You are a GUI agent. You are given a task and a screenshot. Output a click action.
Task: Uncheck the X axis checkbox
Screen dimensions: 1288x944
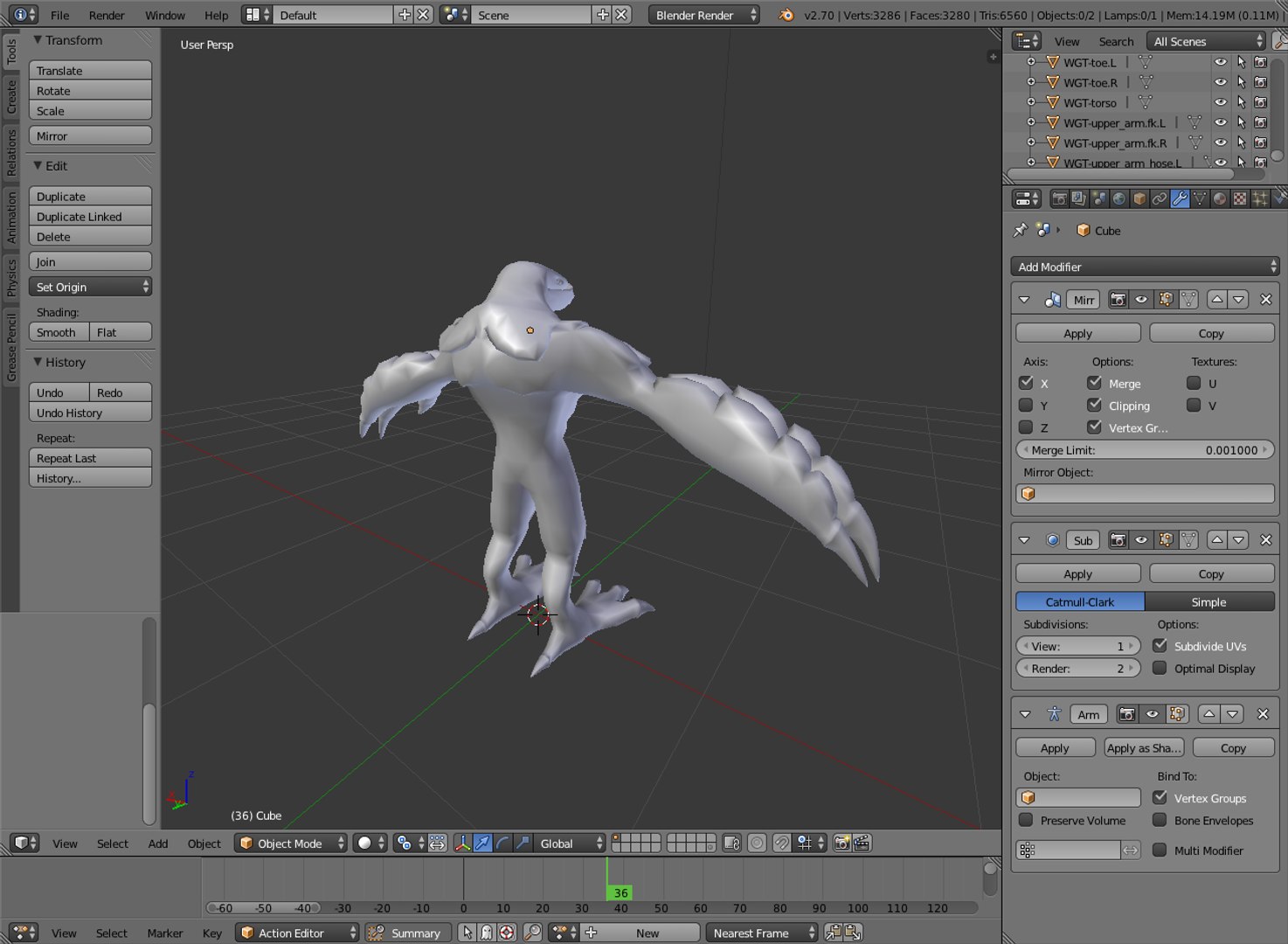(1026, 383)
